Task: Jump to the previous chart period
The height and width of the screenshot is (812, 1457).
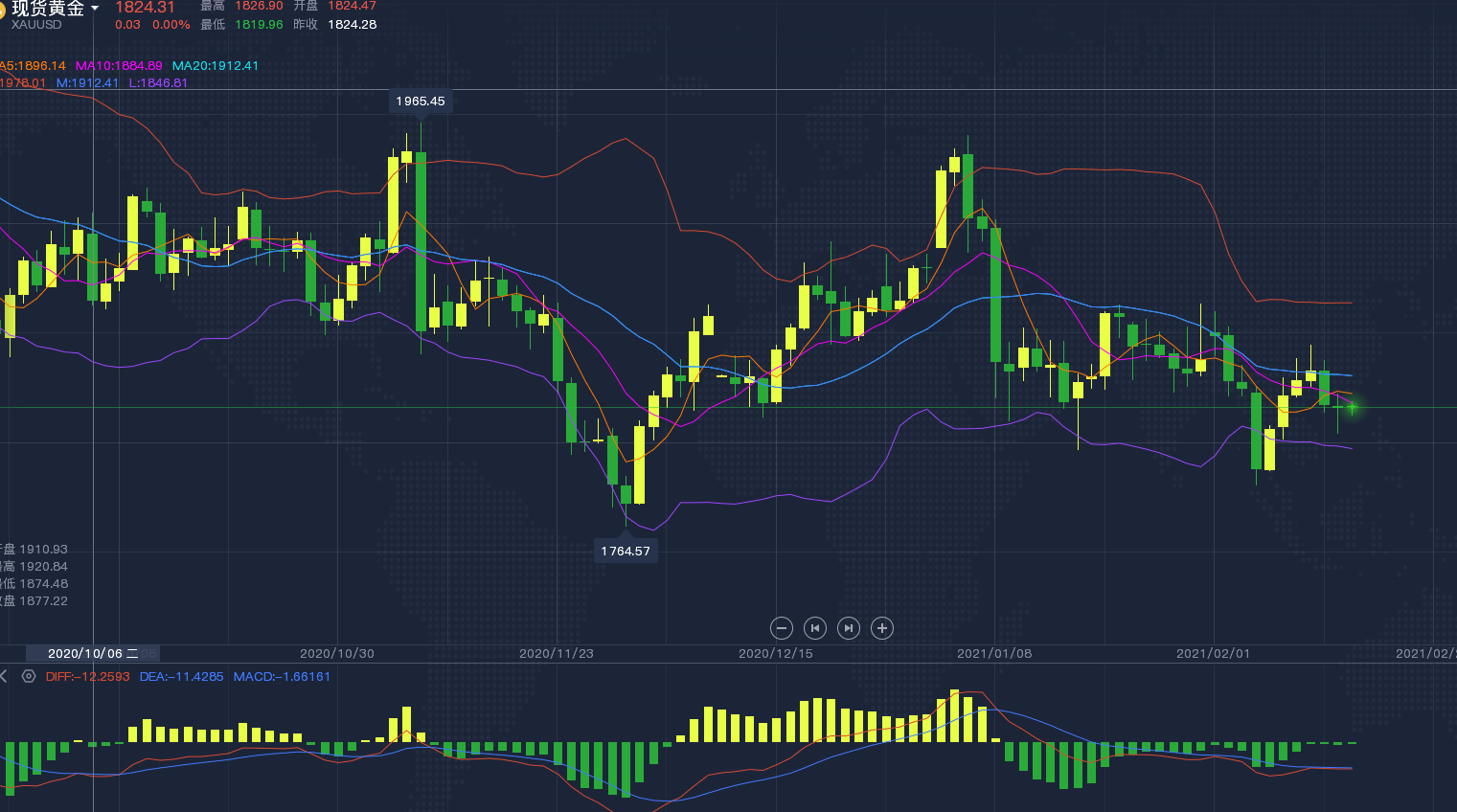Action: coord(815,628)
